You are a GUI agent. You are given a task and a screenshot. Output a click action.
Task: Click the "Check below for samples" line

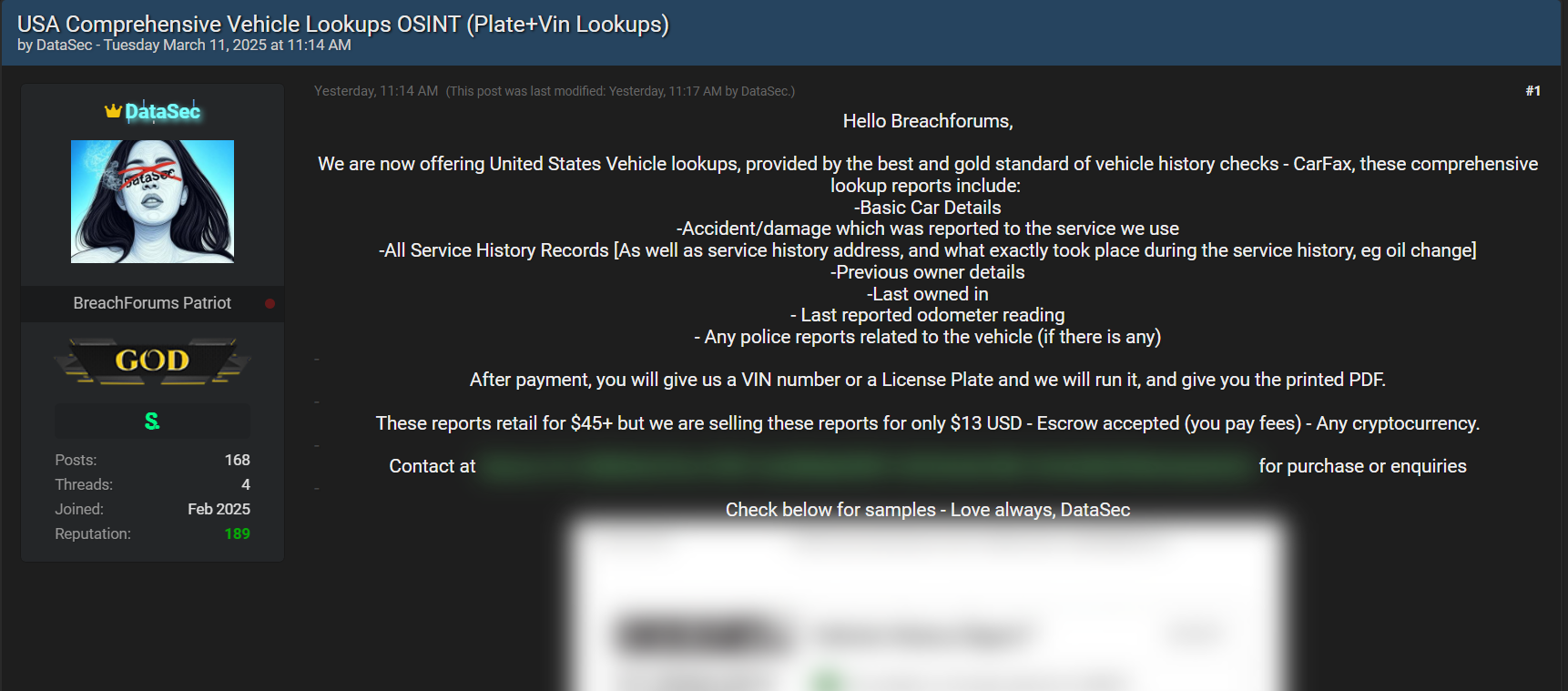927,510
